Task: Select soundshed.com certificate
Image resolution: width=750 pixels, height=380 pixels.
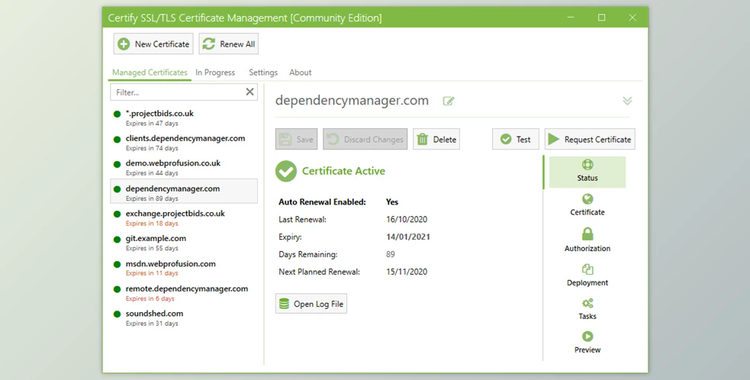Action: [x=184, y=318]
